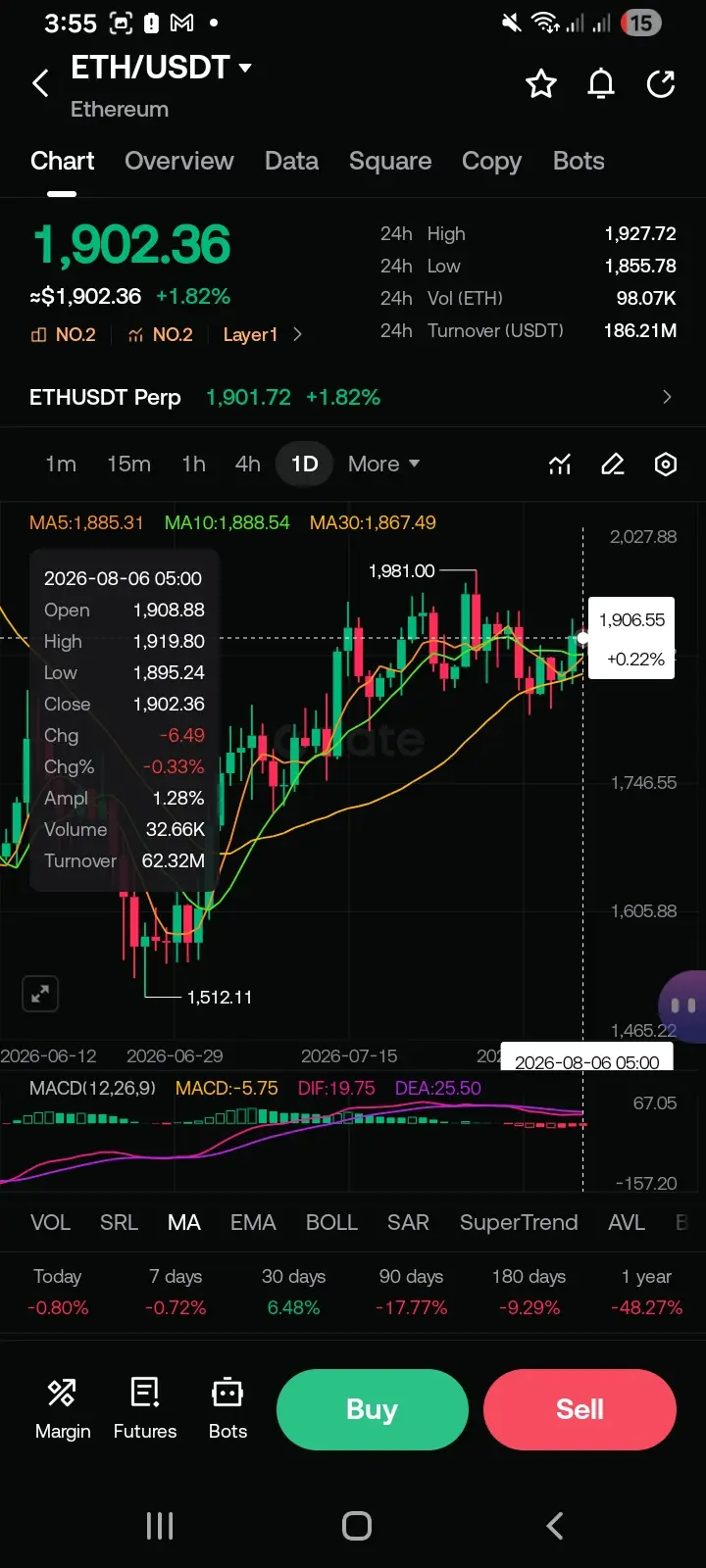The image size is (706, 1568).
Task: Tap the 90 days -17.77% performance
Action: (x=411, y=1292)
